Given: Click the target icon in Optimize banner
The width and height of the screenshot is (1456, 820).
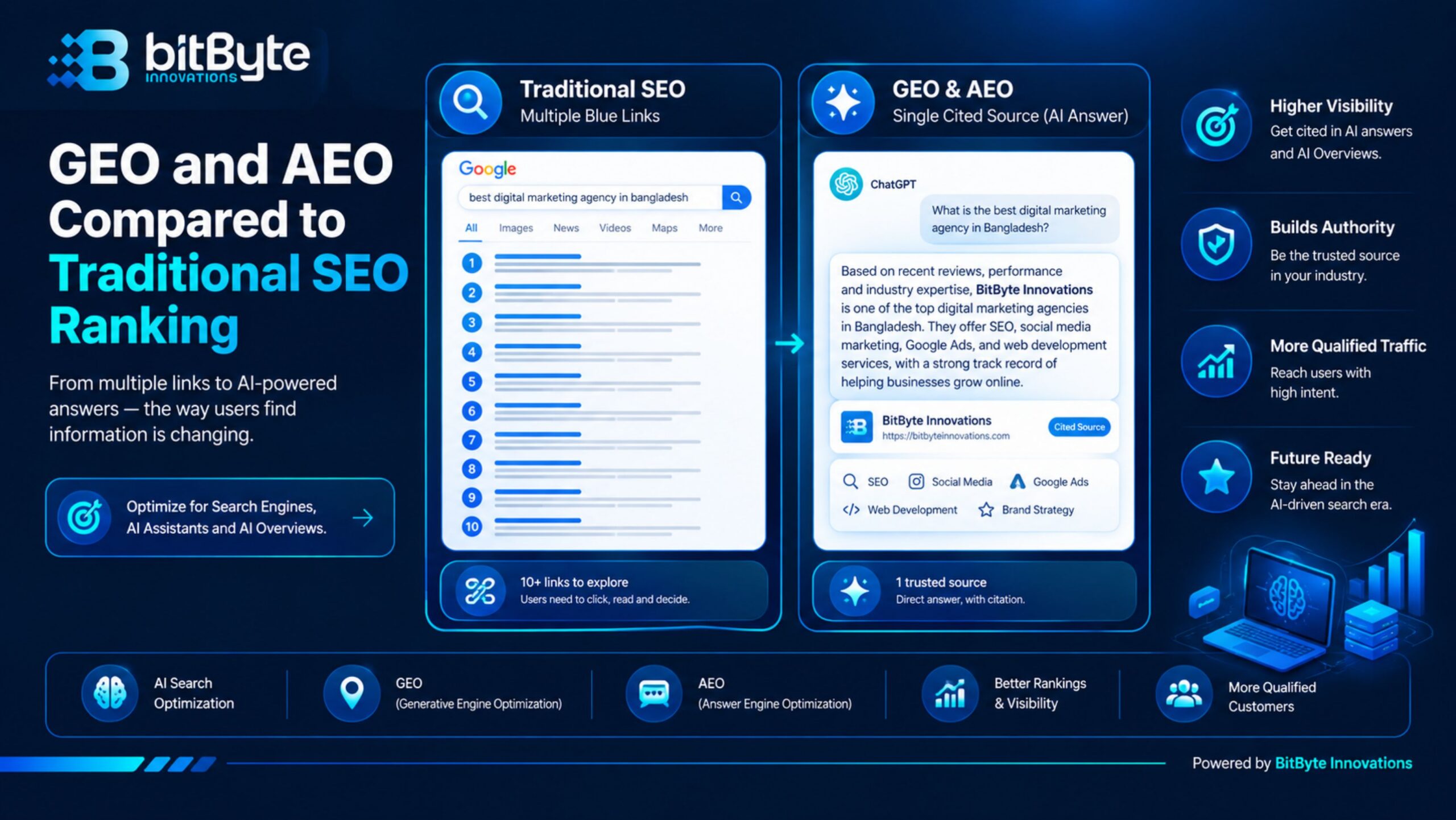Looking at the screenshot, I should [x=84, y=517].
